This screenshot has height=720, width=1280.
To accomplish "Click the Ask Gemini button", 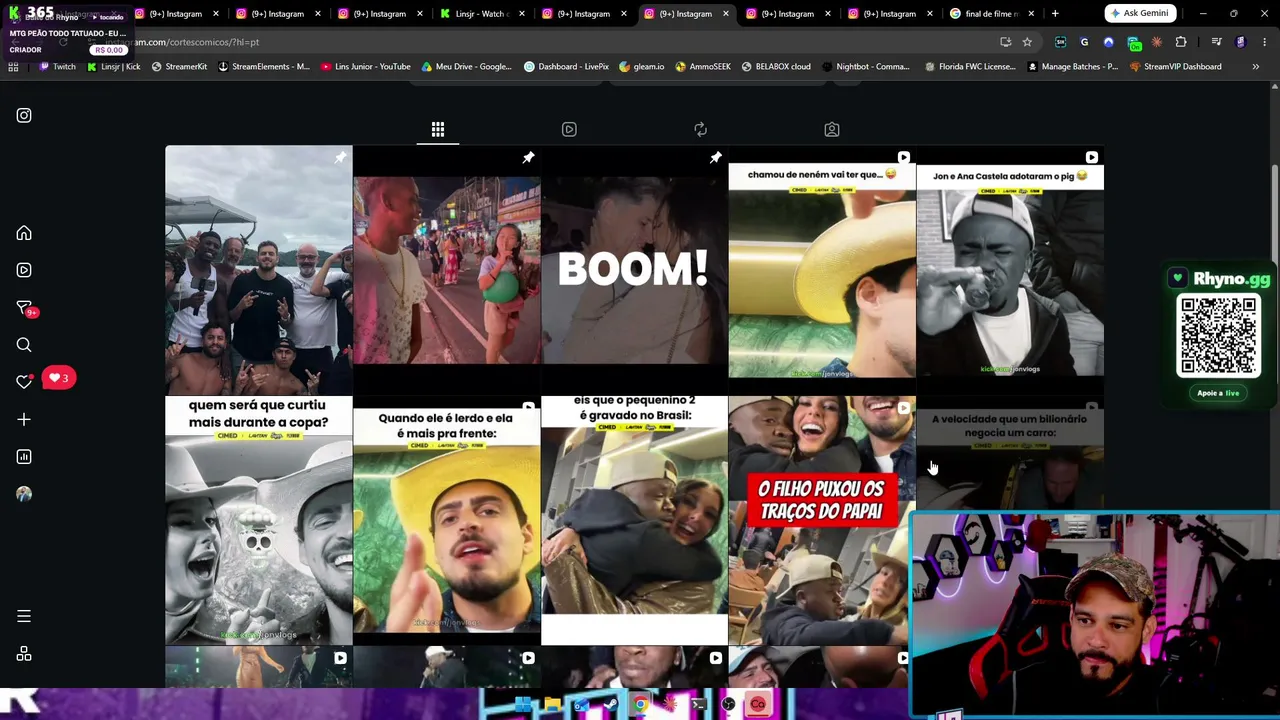I will 1139,14.
